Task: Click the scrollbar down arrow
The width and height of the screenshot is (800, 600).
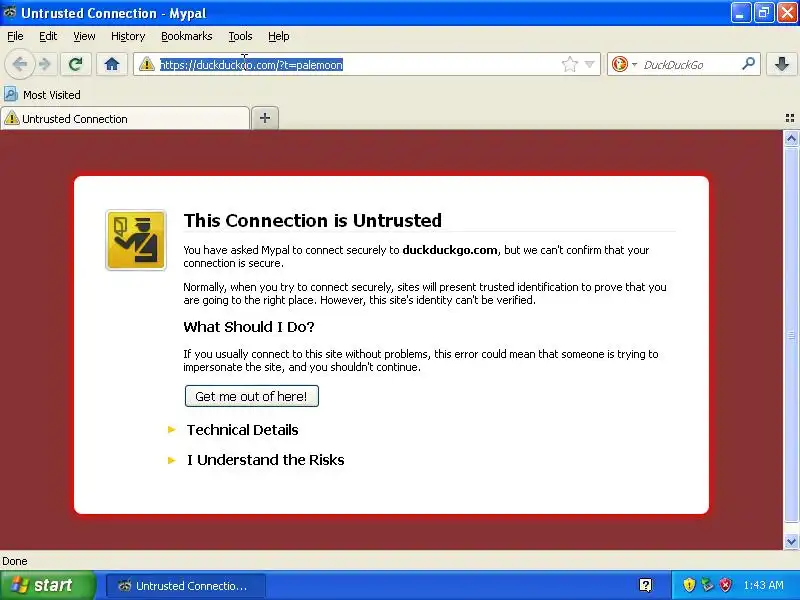Action: pos(791,541)
